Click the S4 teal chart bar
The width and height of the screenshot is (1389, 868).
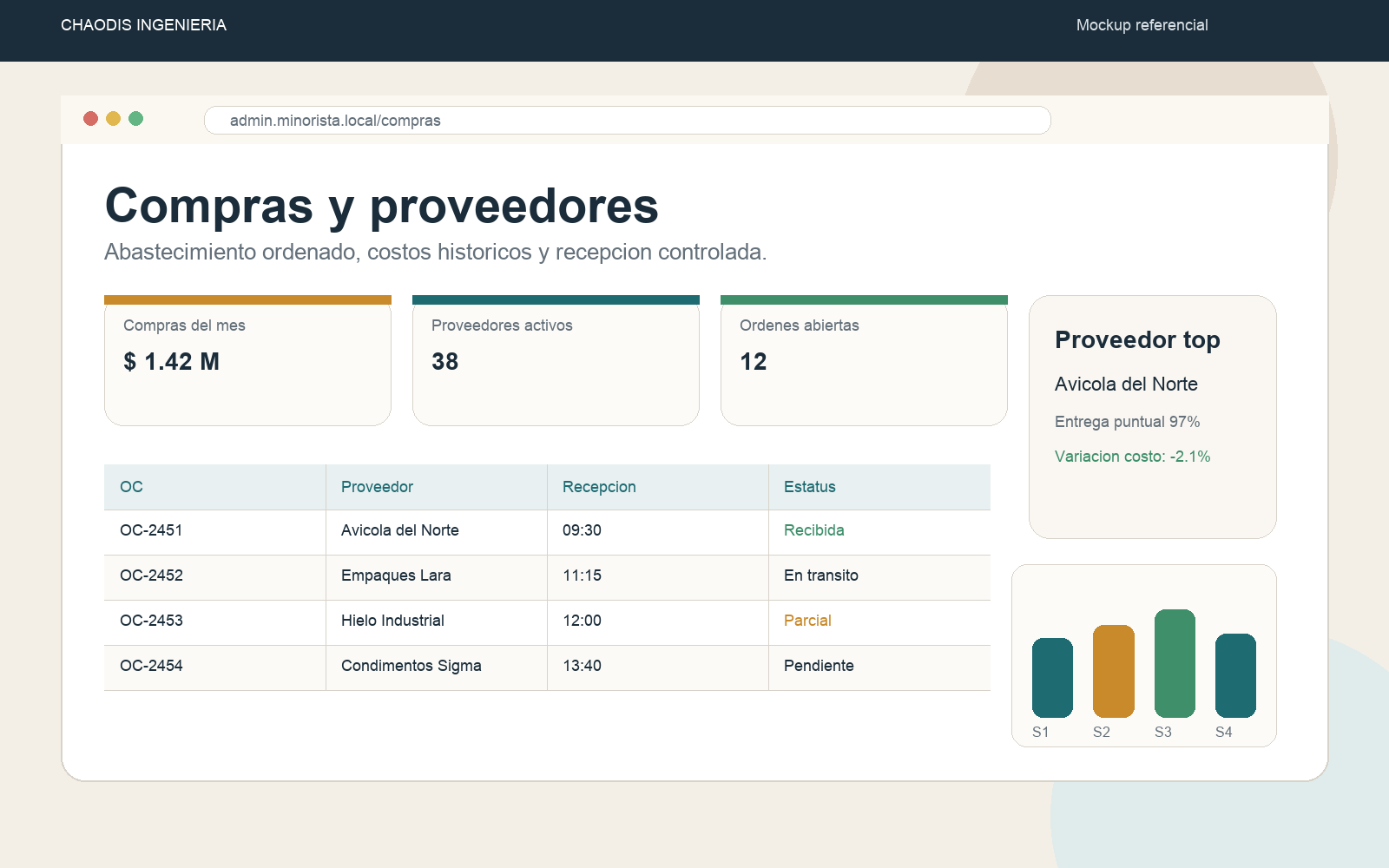click(1235, 675)
